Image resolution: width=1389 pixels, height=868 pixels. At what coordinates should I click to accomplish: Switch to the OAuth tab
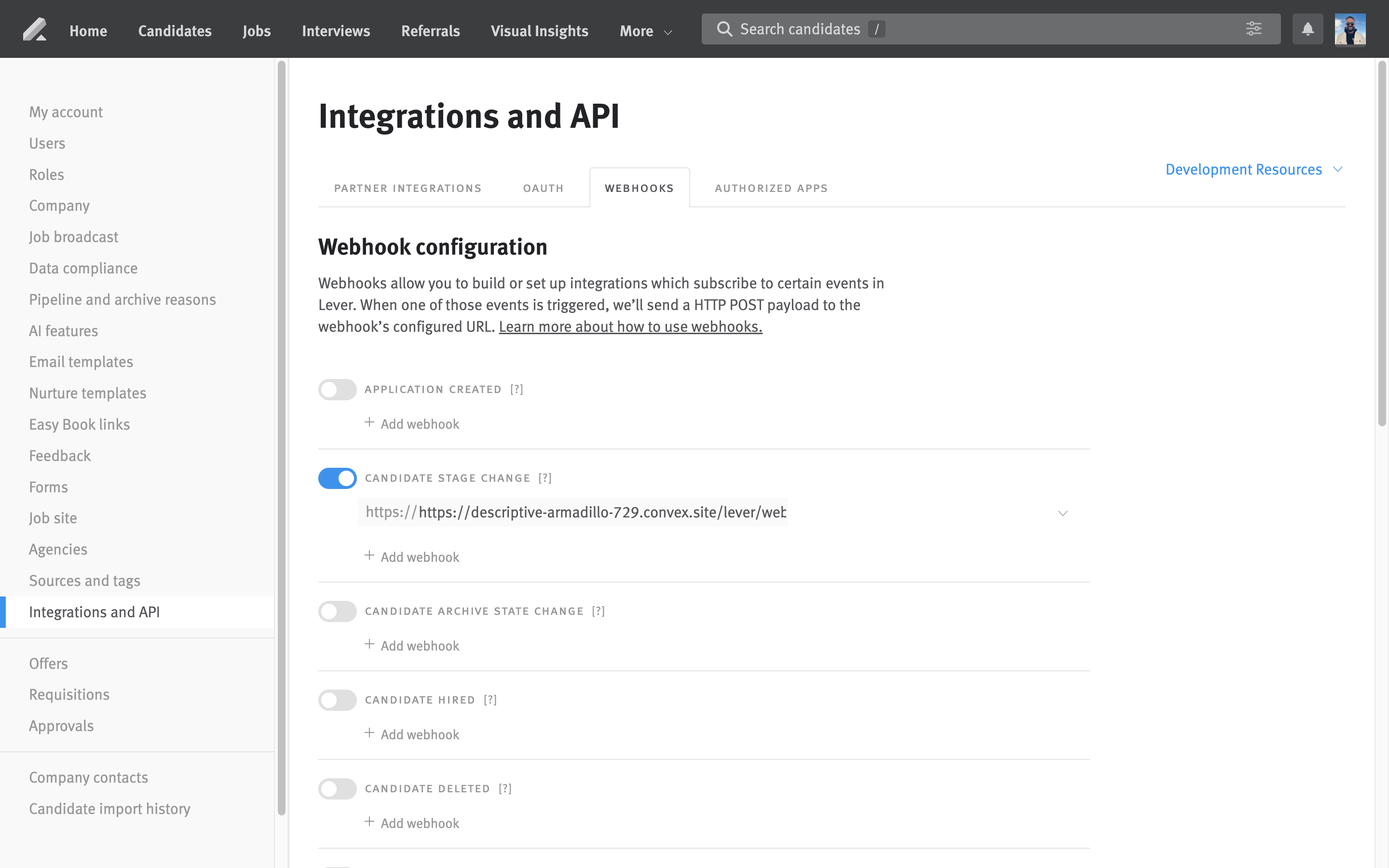[543, 188]
